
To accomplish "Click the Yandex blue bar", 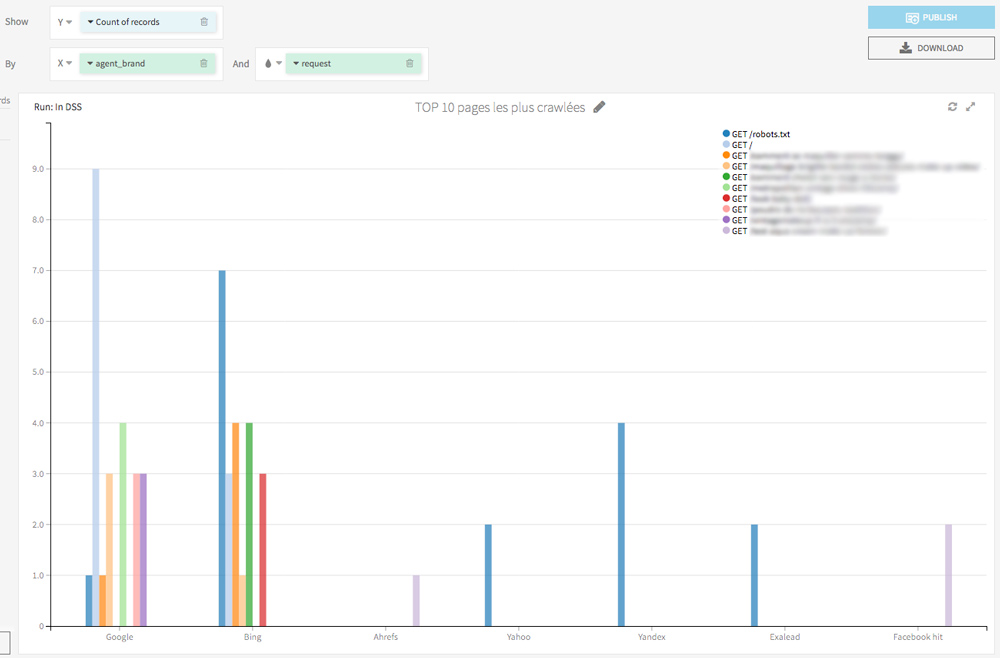I will click(621, 524).
